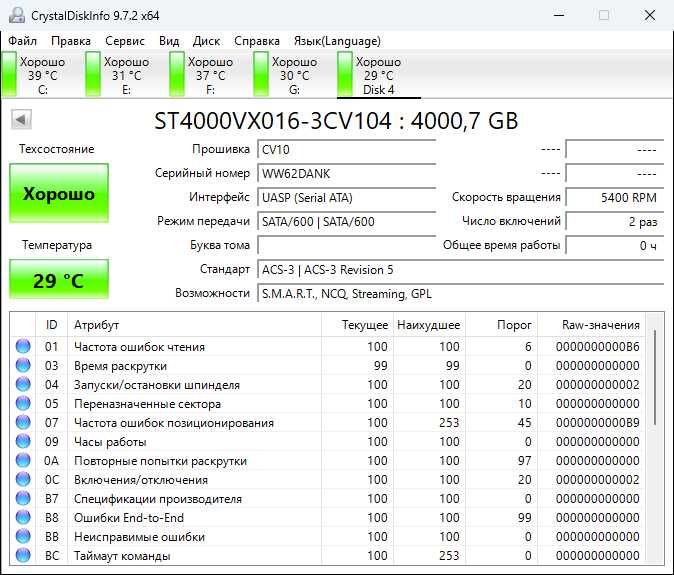Click green health indicator of drive C:
This screenshot has height=575, width=674.
tap(9, 74)
